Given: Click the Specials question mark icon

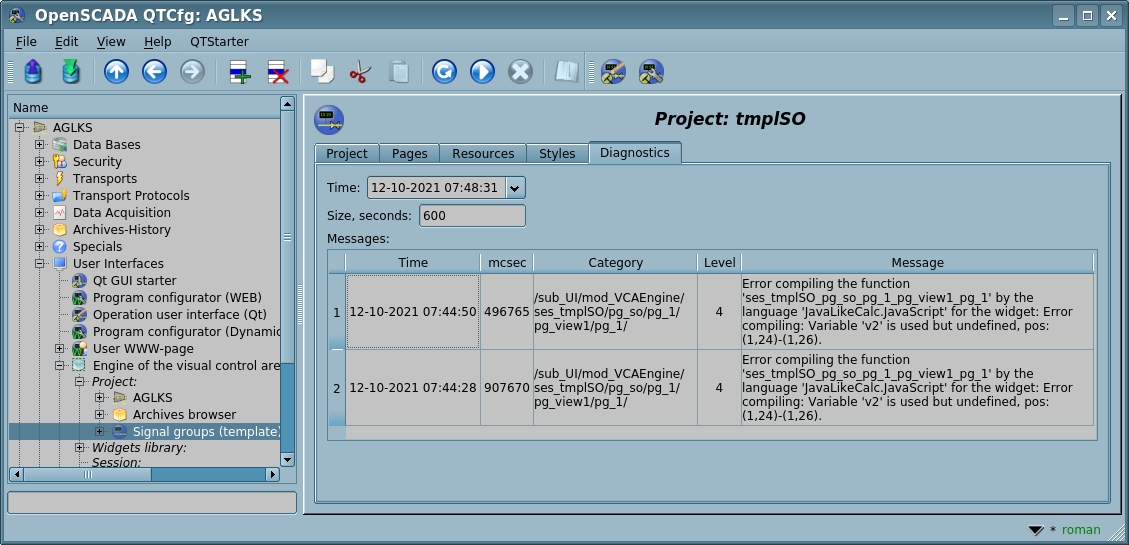Looking at the screenshot, I should click(60, 247).
